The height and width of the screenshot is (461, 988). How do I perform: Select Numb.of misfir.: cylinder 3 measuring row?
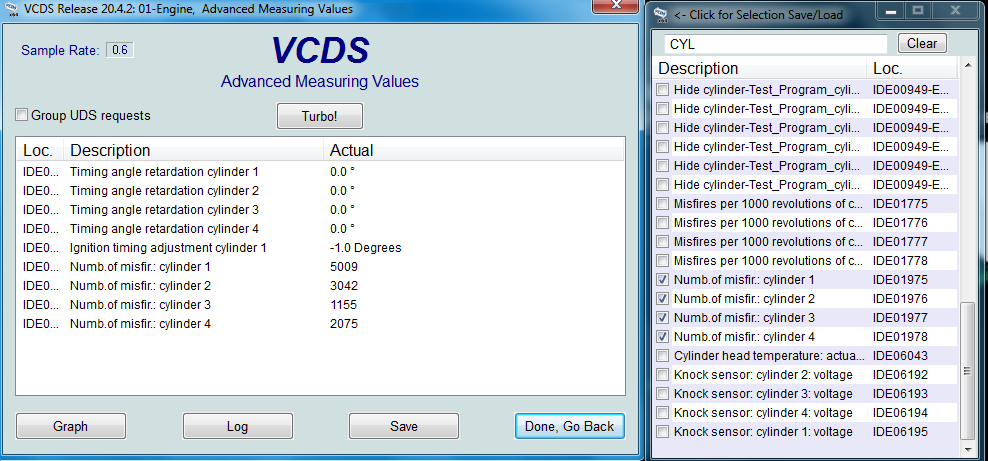pyautogui.click(x=320, y=305)
